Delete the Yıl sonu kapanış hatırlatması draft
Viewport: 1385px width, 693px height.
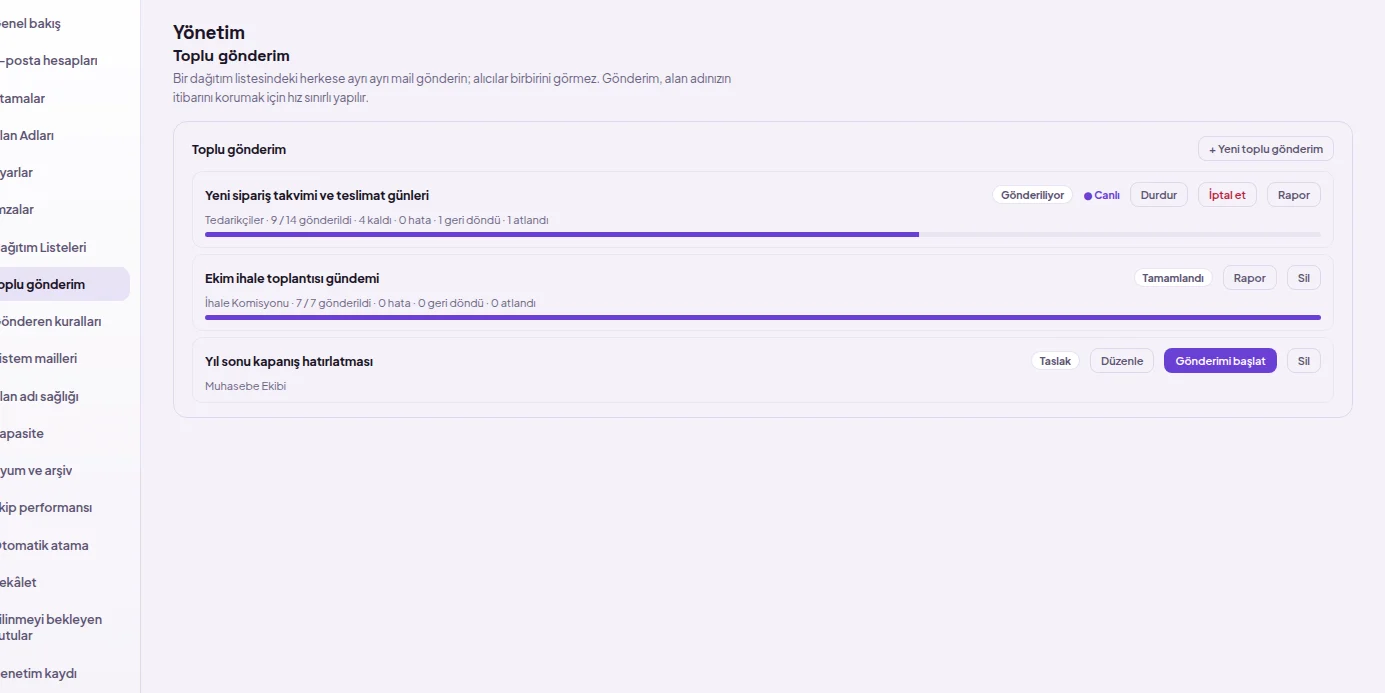tap(1304, 361)
